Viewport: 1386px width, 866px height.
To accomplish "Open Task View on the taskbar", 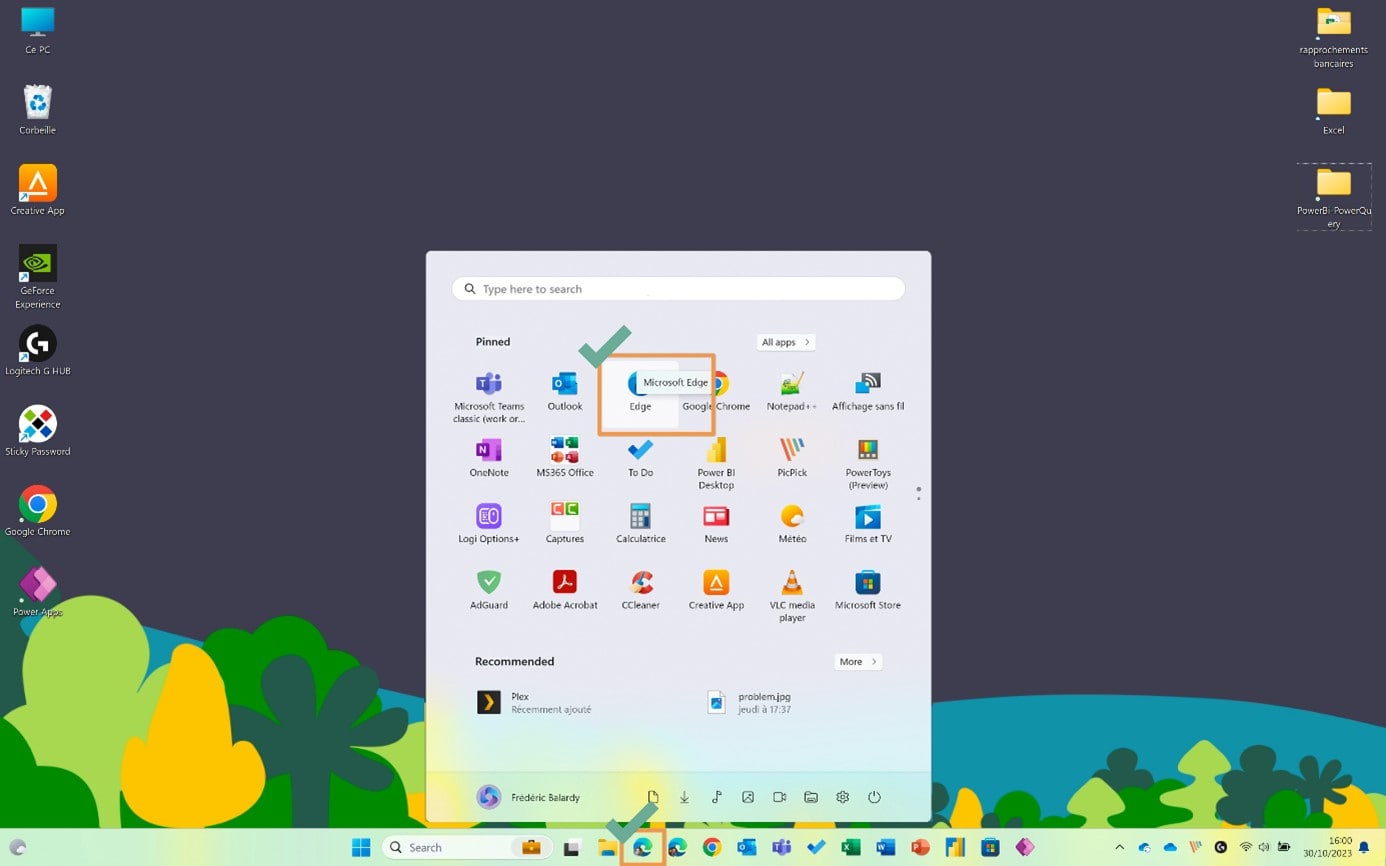I will tap(572, 848).
